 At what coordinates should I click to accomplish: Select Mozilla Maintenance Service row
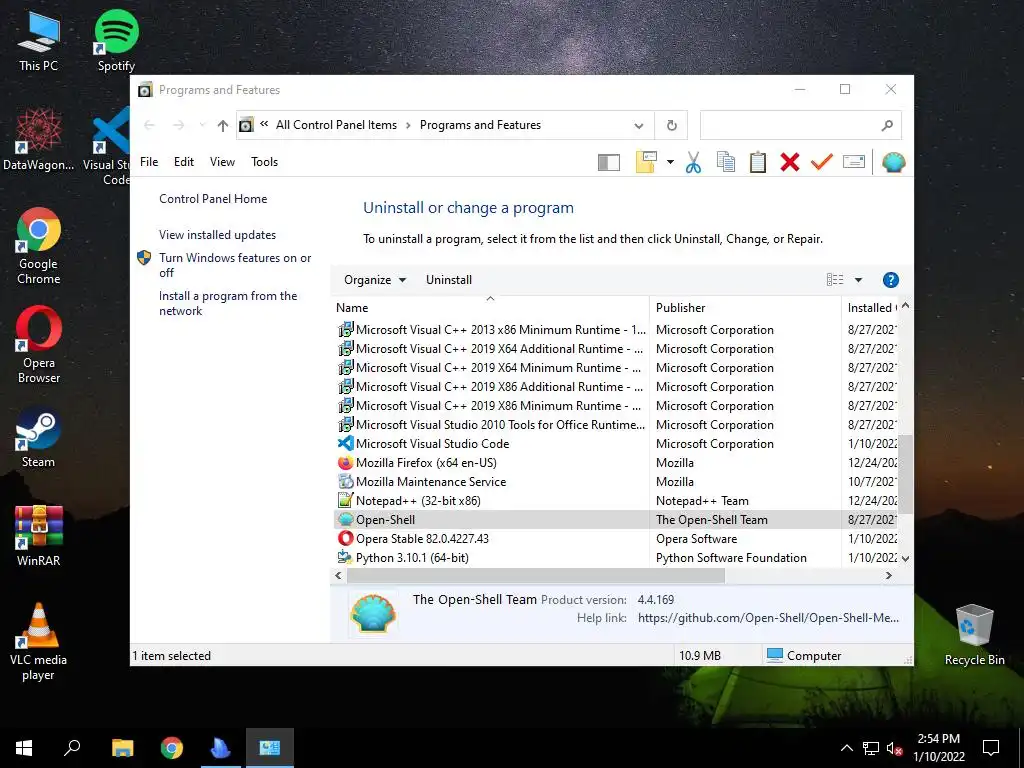point(614,481)
